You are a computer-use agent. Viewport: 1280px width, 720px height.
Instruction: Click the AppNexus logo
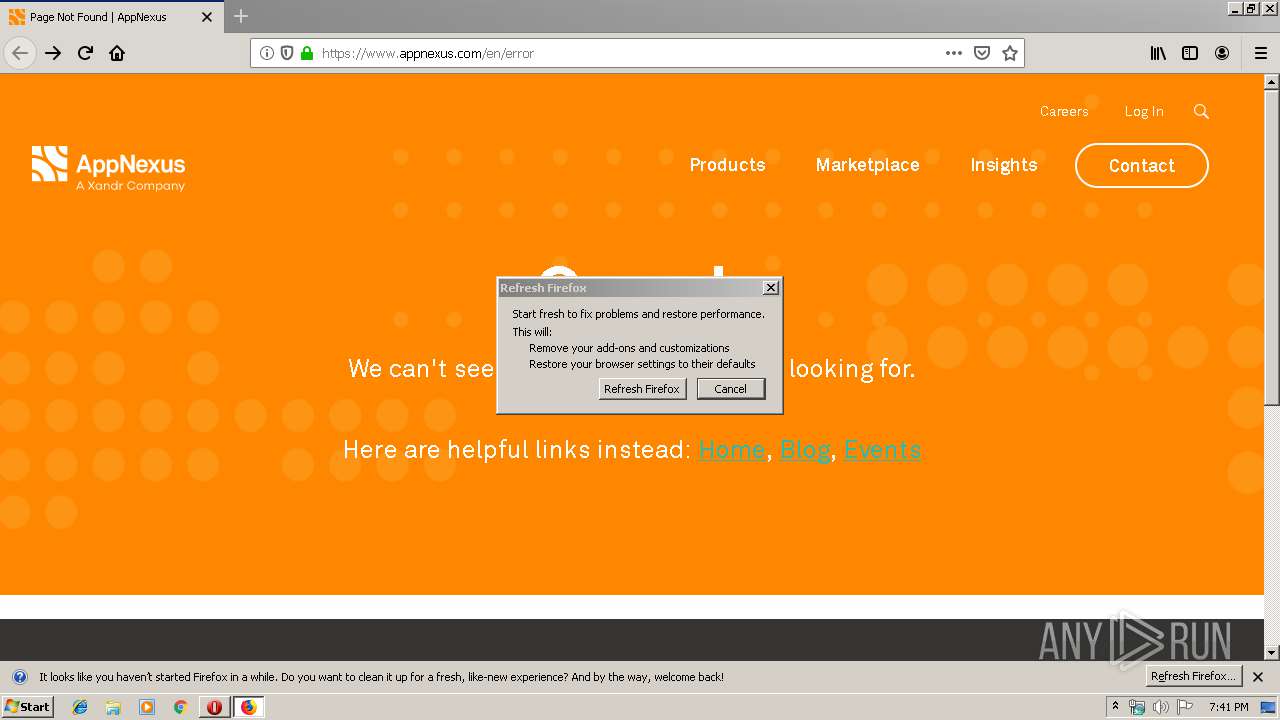point(108,168)
